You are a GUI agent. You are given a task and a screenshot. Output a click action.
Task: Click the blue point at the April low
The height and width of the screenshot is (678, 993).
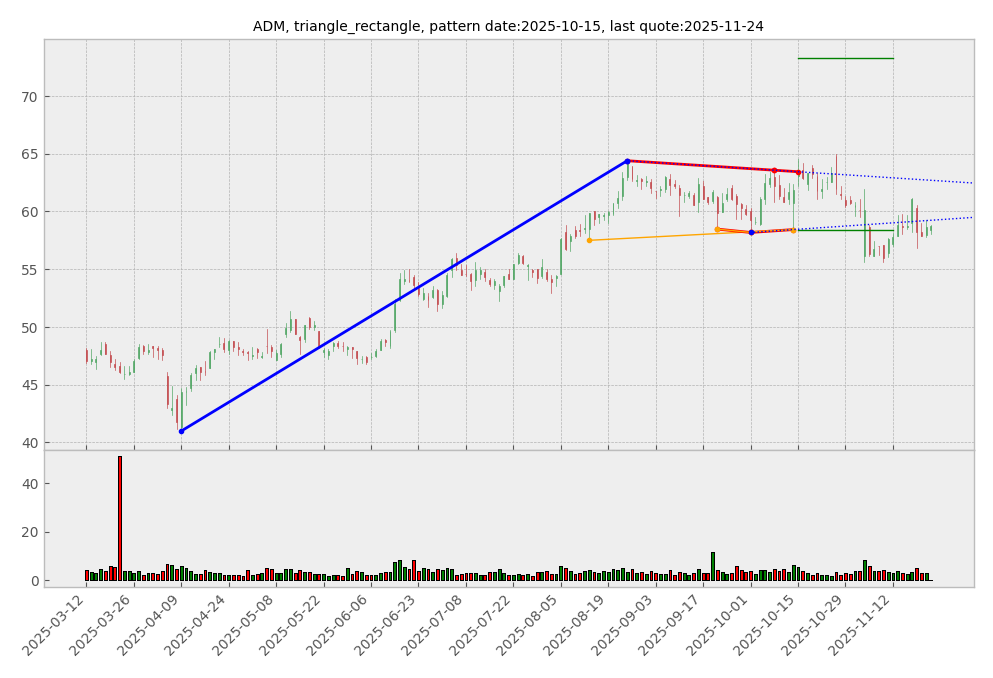point(181,431)
